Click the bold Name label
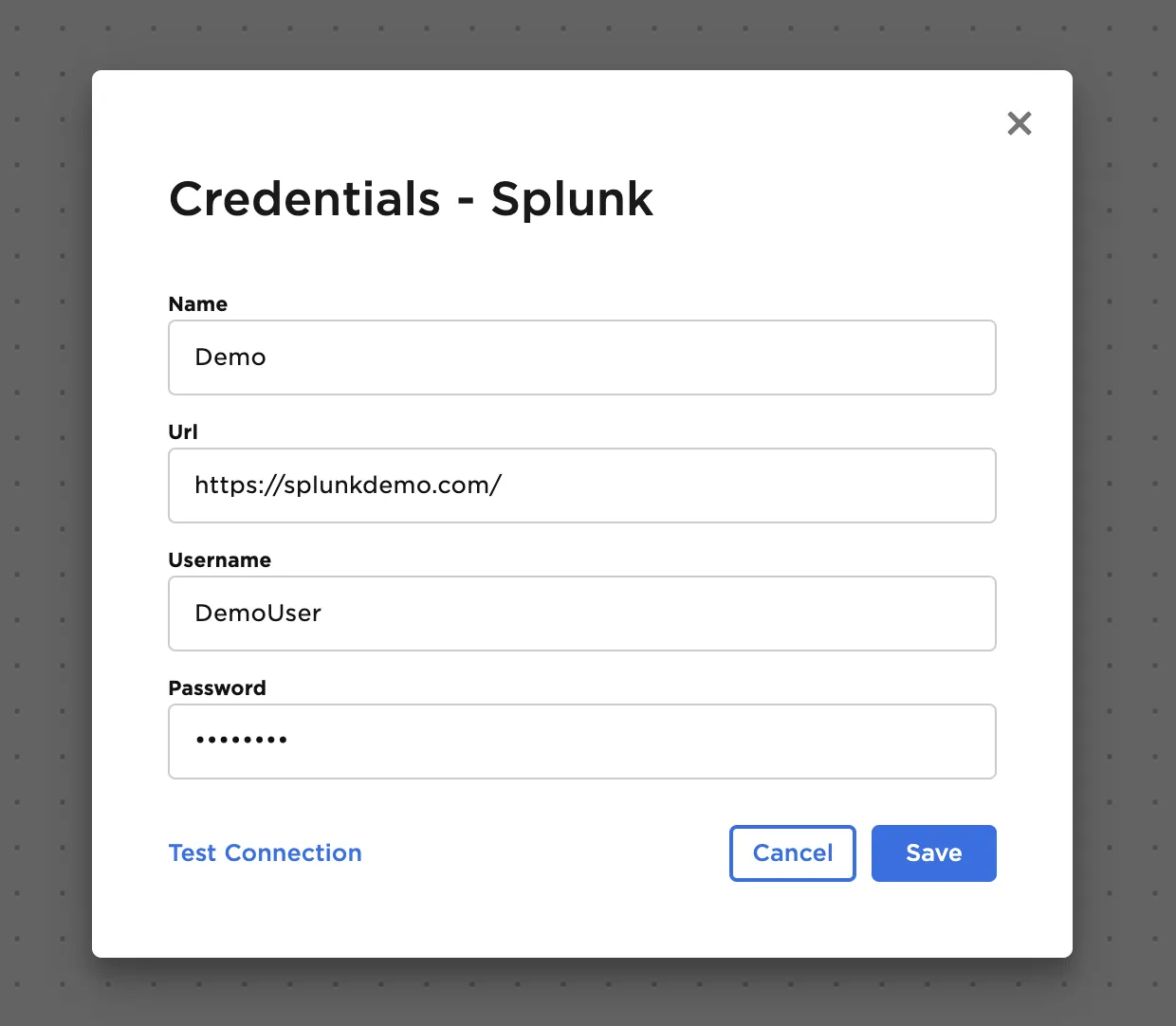This screenshot has height=1026, width=1176. click(x=198, y=304)
